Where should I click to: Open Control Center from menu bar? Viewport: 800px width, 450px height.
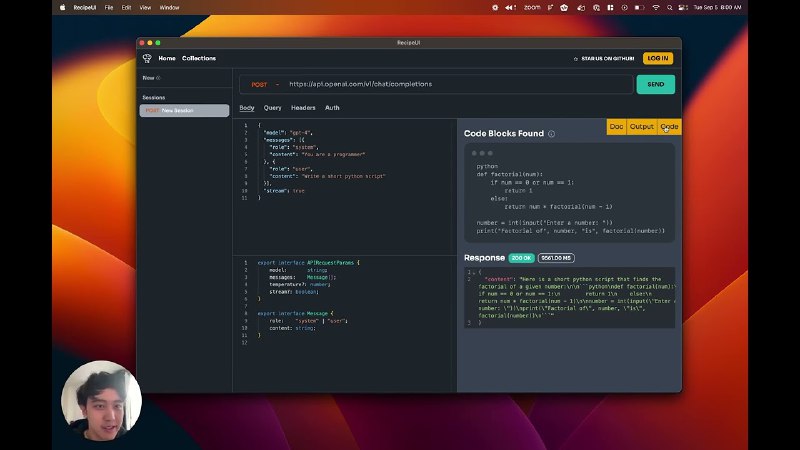click(x=683, y=8)
